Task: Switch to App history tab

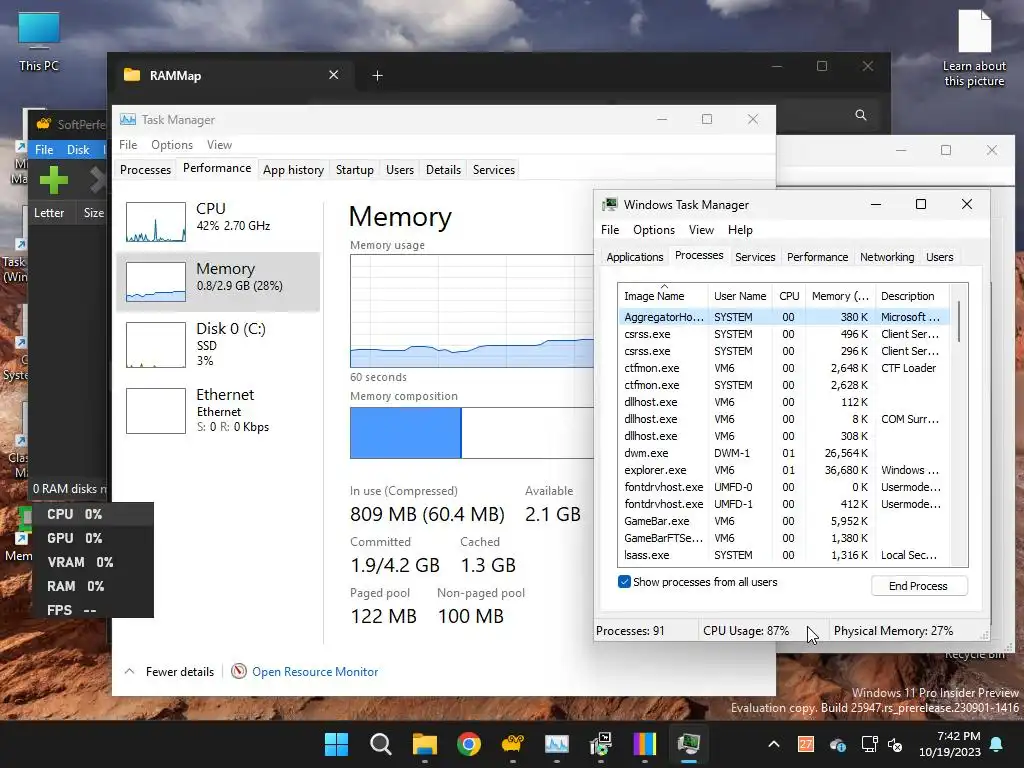Action: (x=293, y=170)
